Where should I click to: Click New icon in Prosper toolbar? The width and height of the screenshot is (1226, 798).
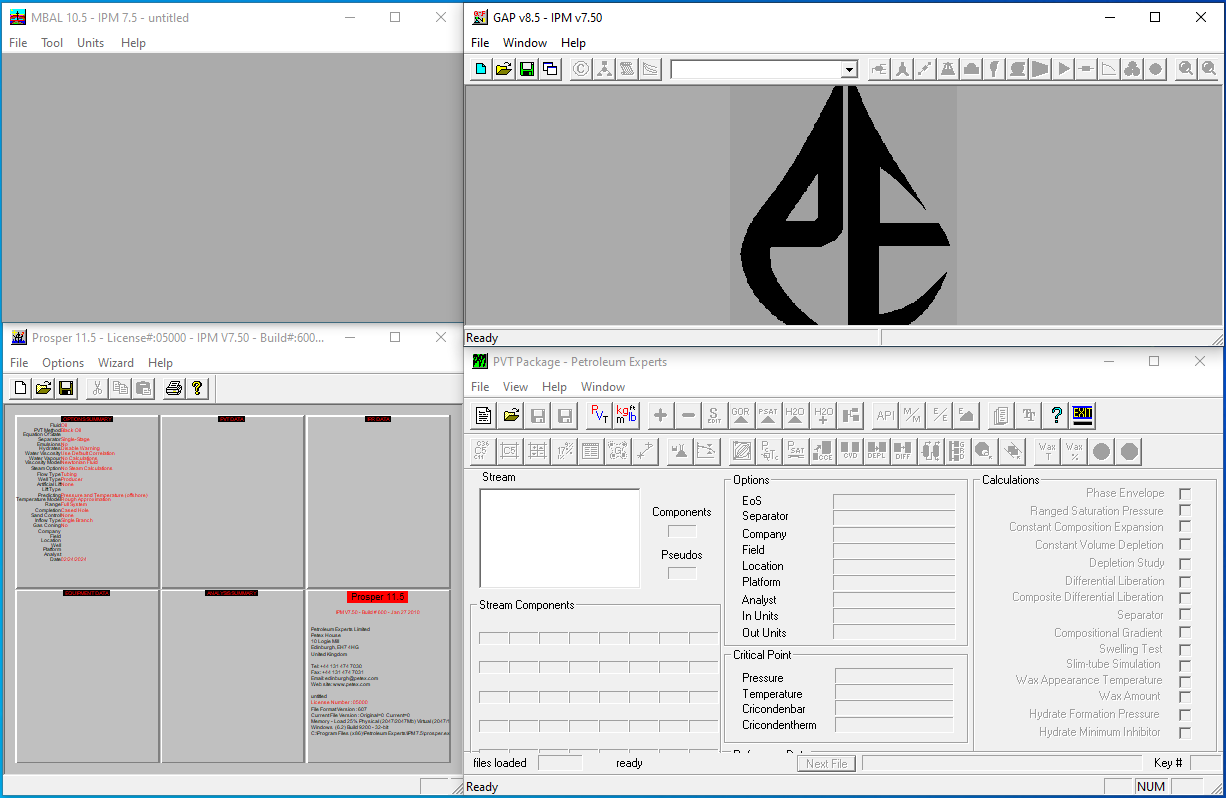[21, 388]
